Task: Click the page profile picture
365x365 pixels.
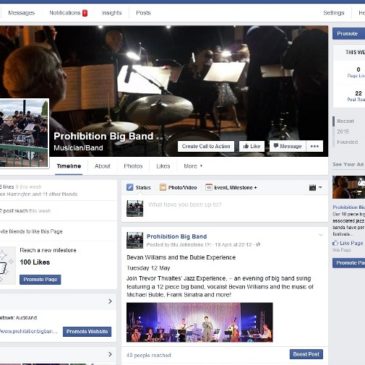Action: (x=24, y=133)
